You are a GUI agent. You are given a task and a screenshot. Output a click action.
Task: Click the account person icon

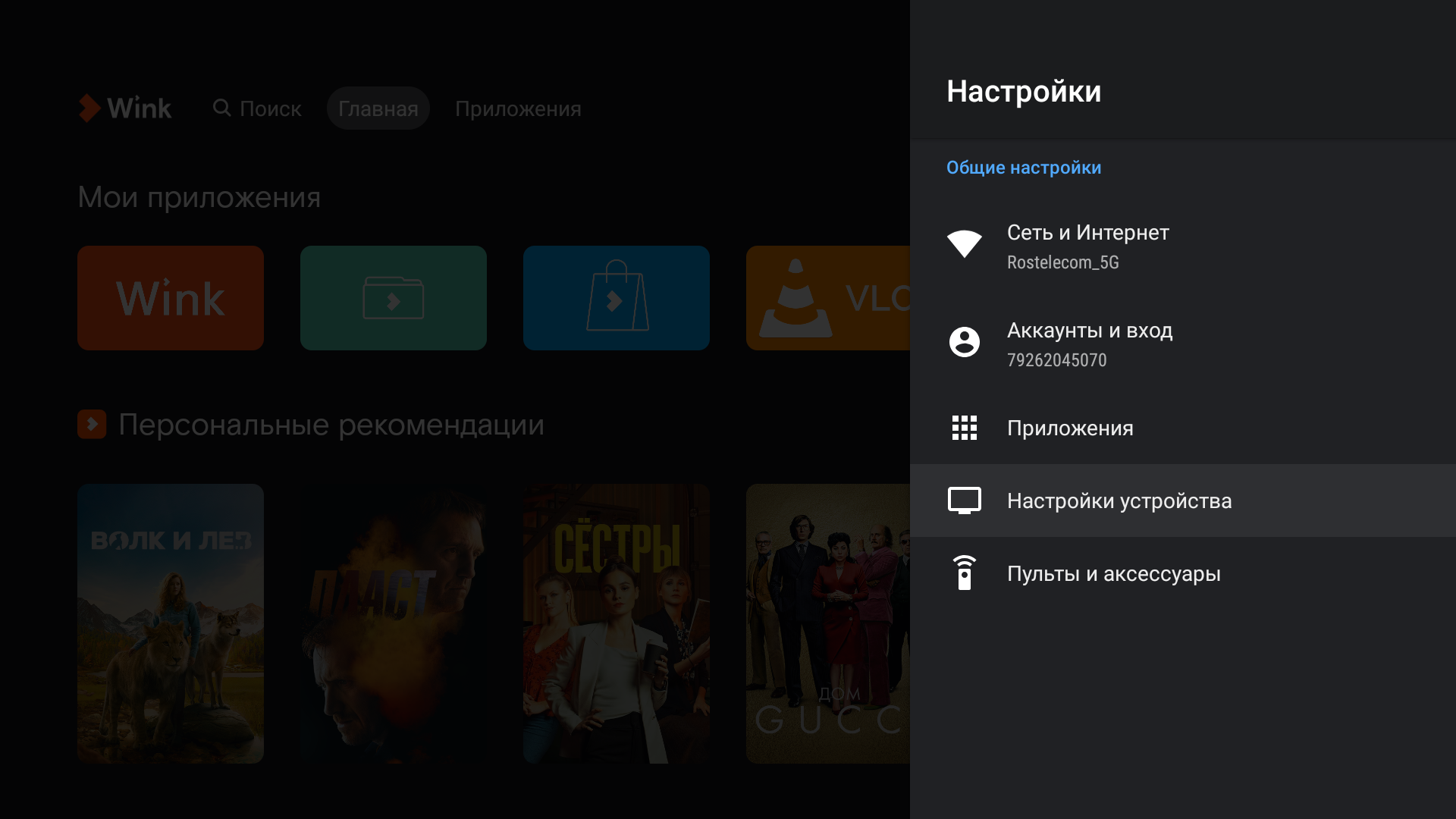click(x=964, y=342)
